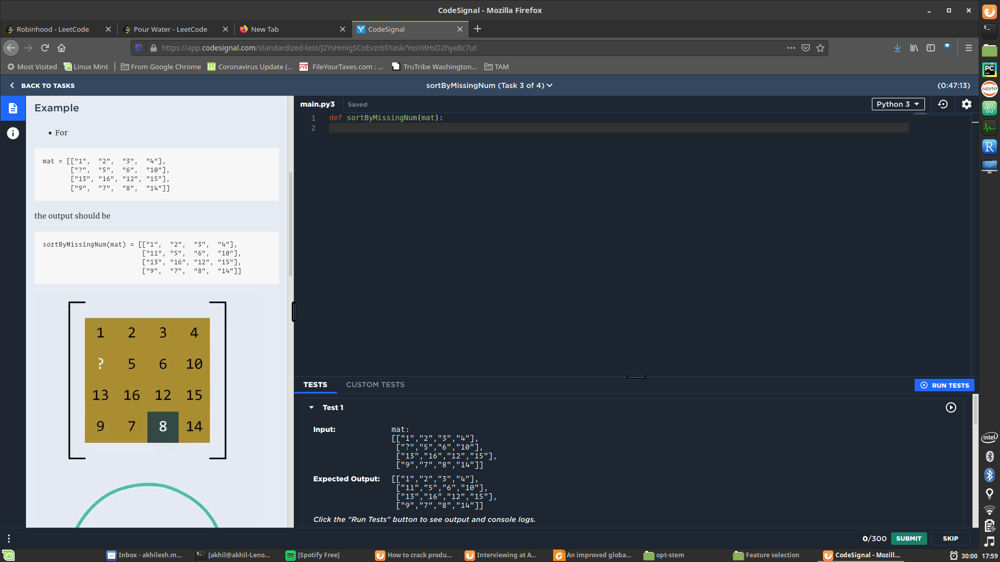Switch to the New Tab browser tab

(x=291, y=29)
